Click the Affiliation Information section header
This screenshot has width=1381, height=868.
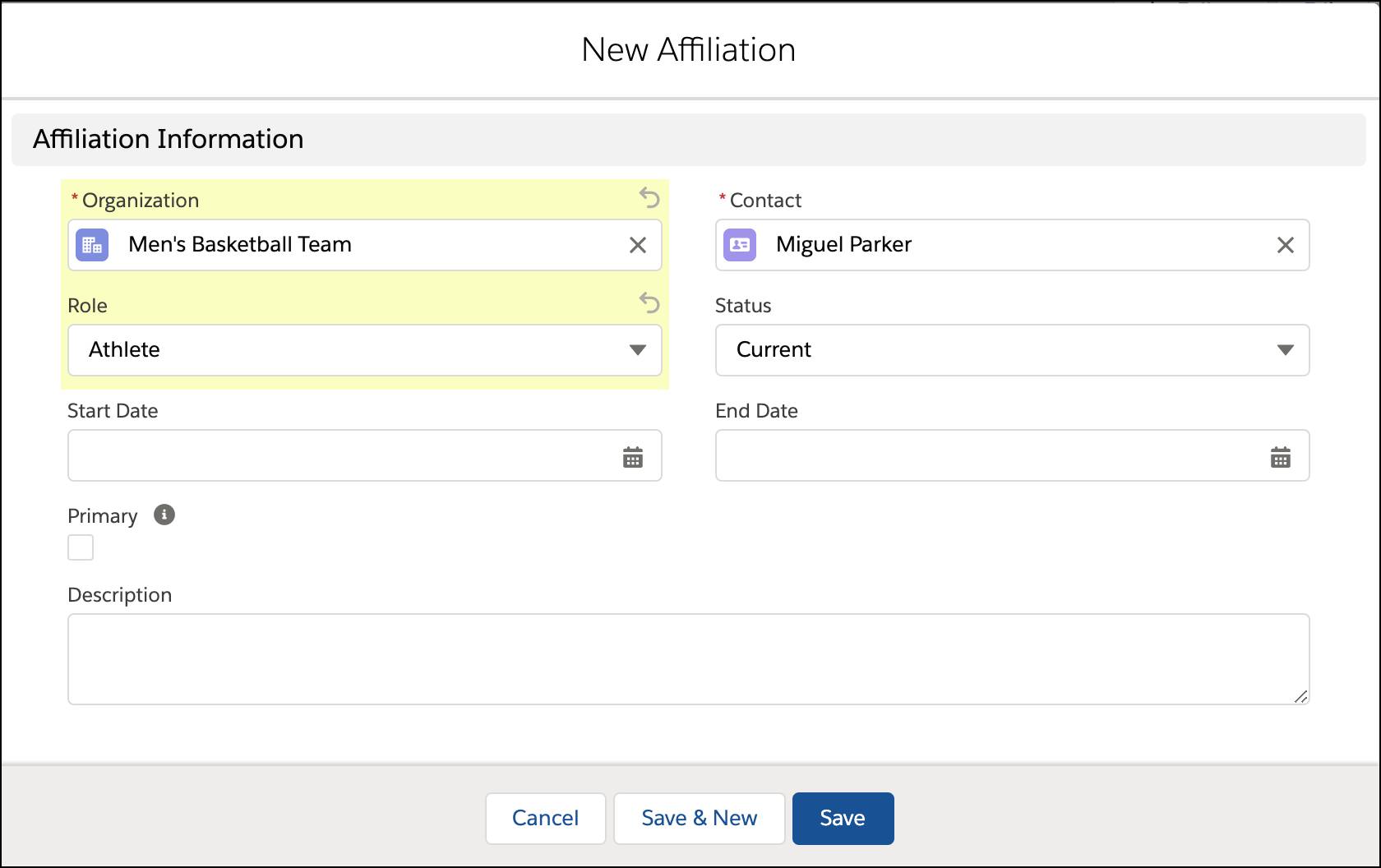[168, 138]
